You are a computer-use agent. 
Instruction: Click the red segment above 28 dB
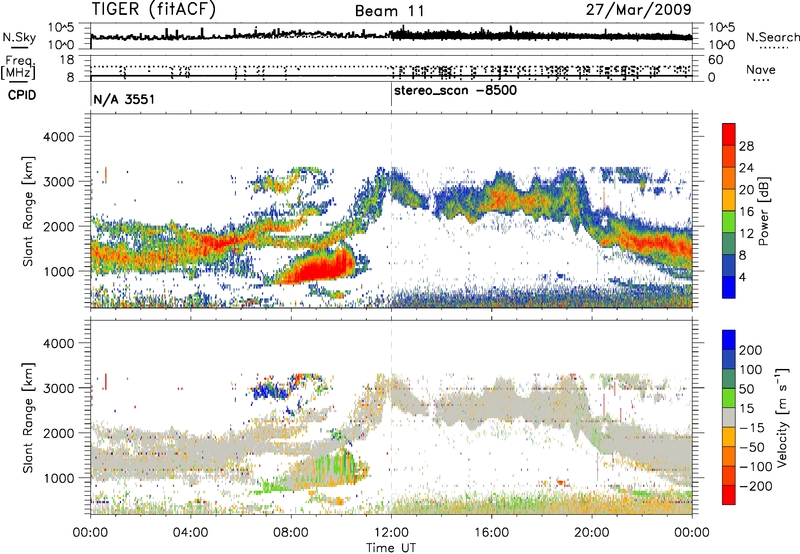[x=729, y=134]
